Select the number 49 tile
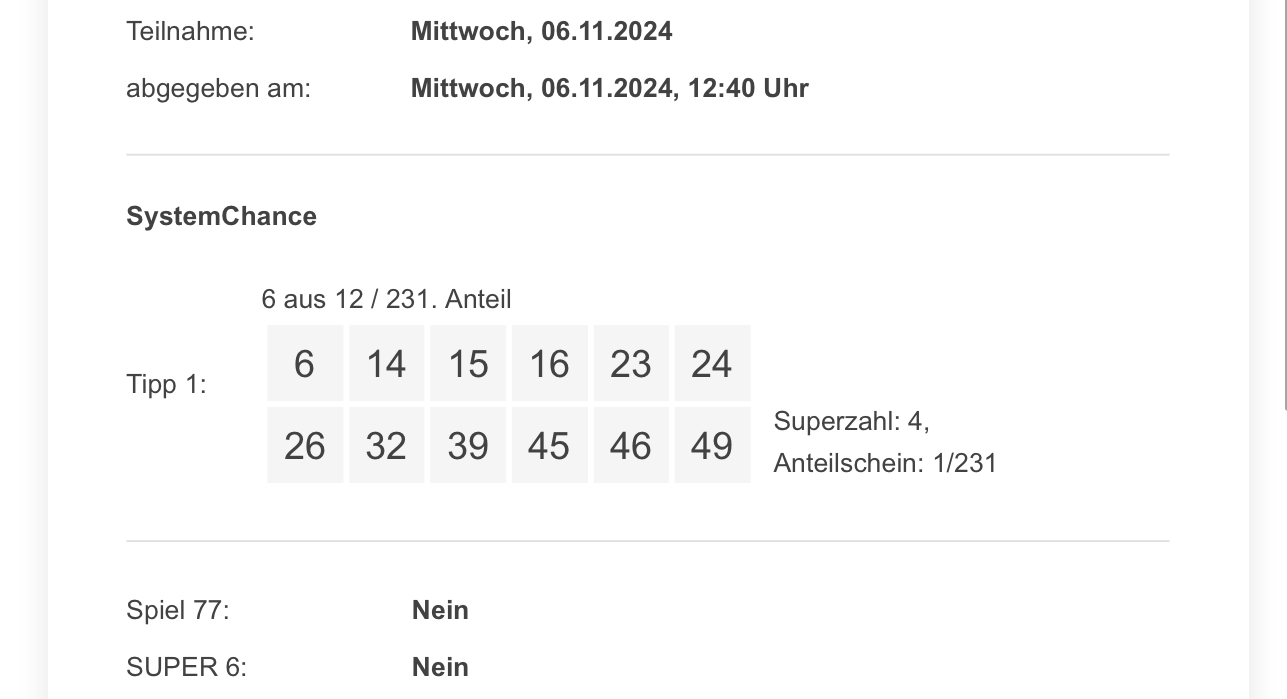 [x=712, y=445]
